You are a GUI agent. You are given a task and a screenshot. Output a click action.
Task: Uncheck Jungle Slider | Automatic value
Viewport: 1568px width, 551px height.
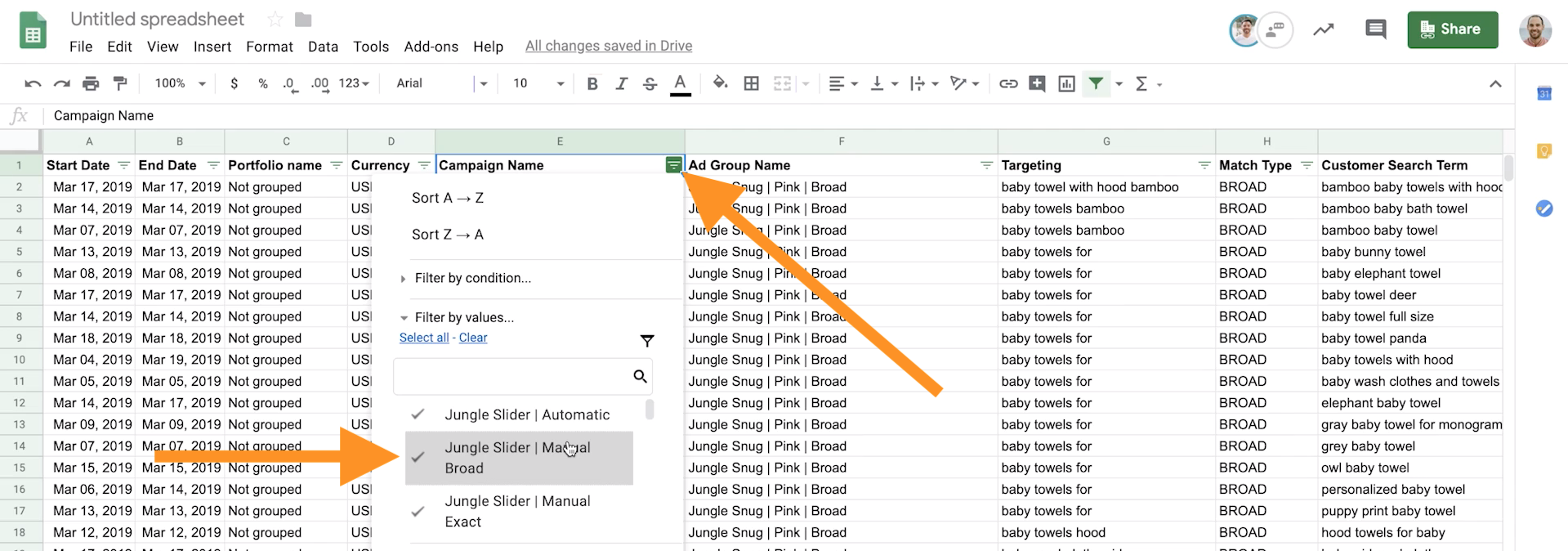coord(418,414)
